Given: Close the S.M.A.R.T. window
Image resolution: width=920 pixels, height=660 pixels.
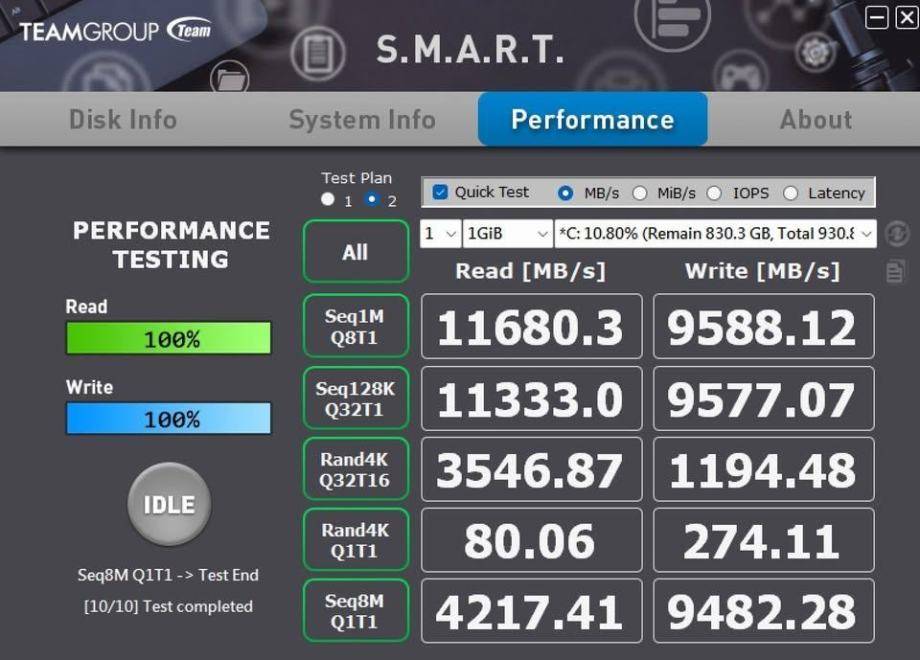Looking at the screenshot, I should pyautogui.click(x=907, y=17).
